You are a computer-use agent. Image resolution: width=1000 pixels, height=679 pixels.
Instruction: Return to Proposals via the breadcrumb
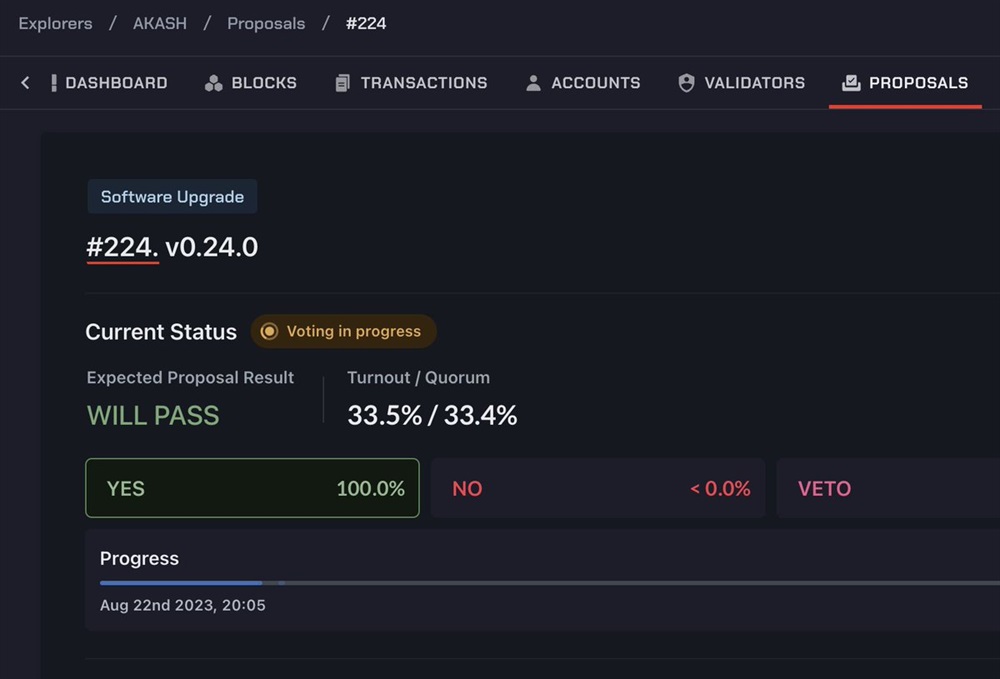[266, 23]
